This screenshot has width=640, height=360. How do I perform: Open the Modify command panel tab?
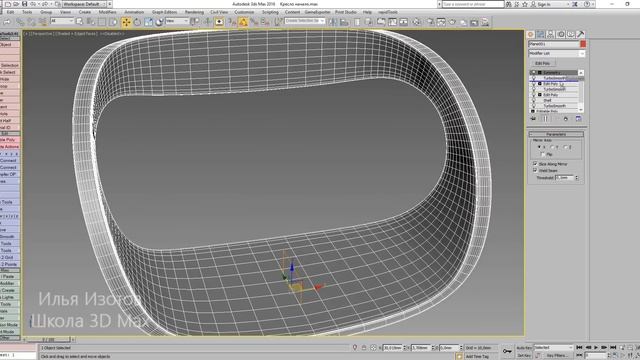pyautogui.click(x=540, y=34)
